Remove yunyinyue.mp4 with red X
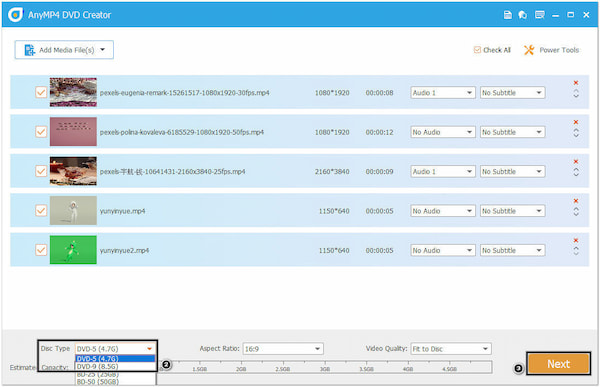The height and width of the screenshot is (387, 600). pyautogui.click(x=576, y=201)
